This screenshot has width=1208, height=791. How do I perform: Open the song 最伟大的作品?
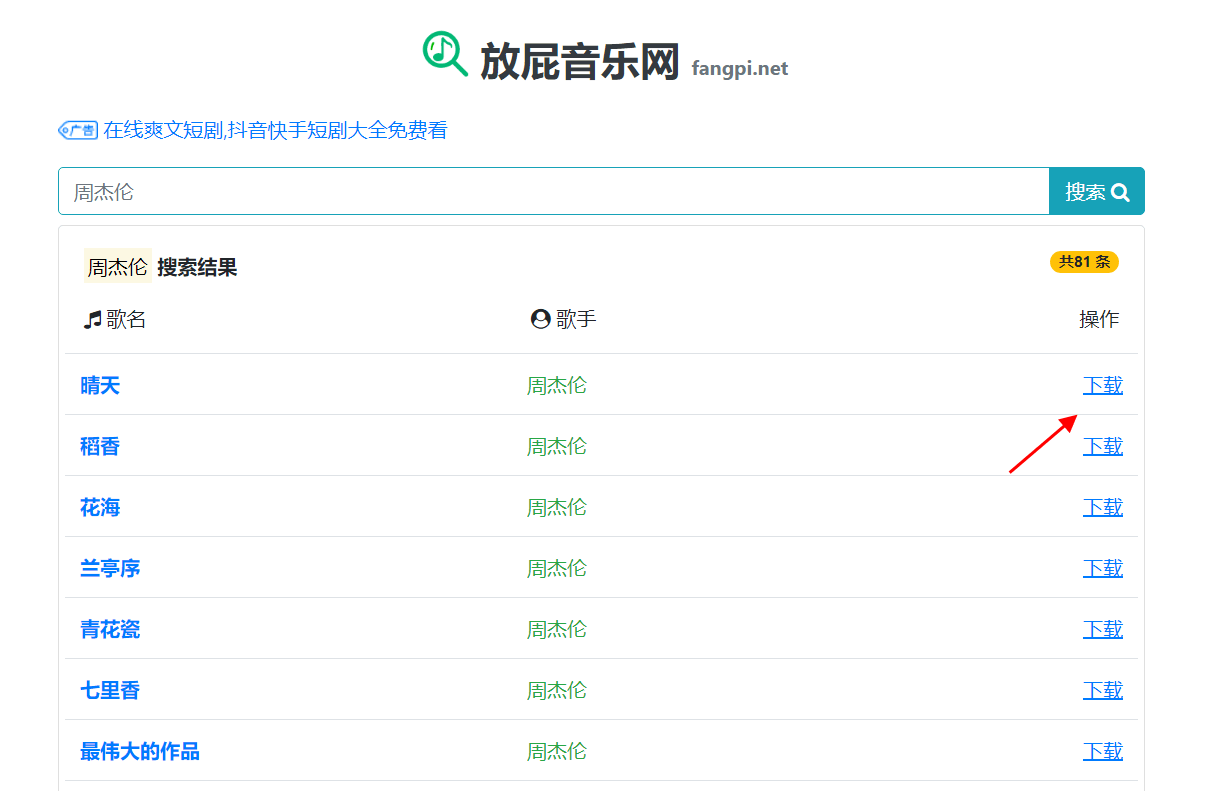click(x=139, y=751)
